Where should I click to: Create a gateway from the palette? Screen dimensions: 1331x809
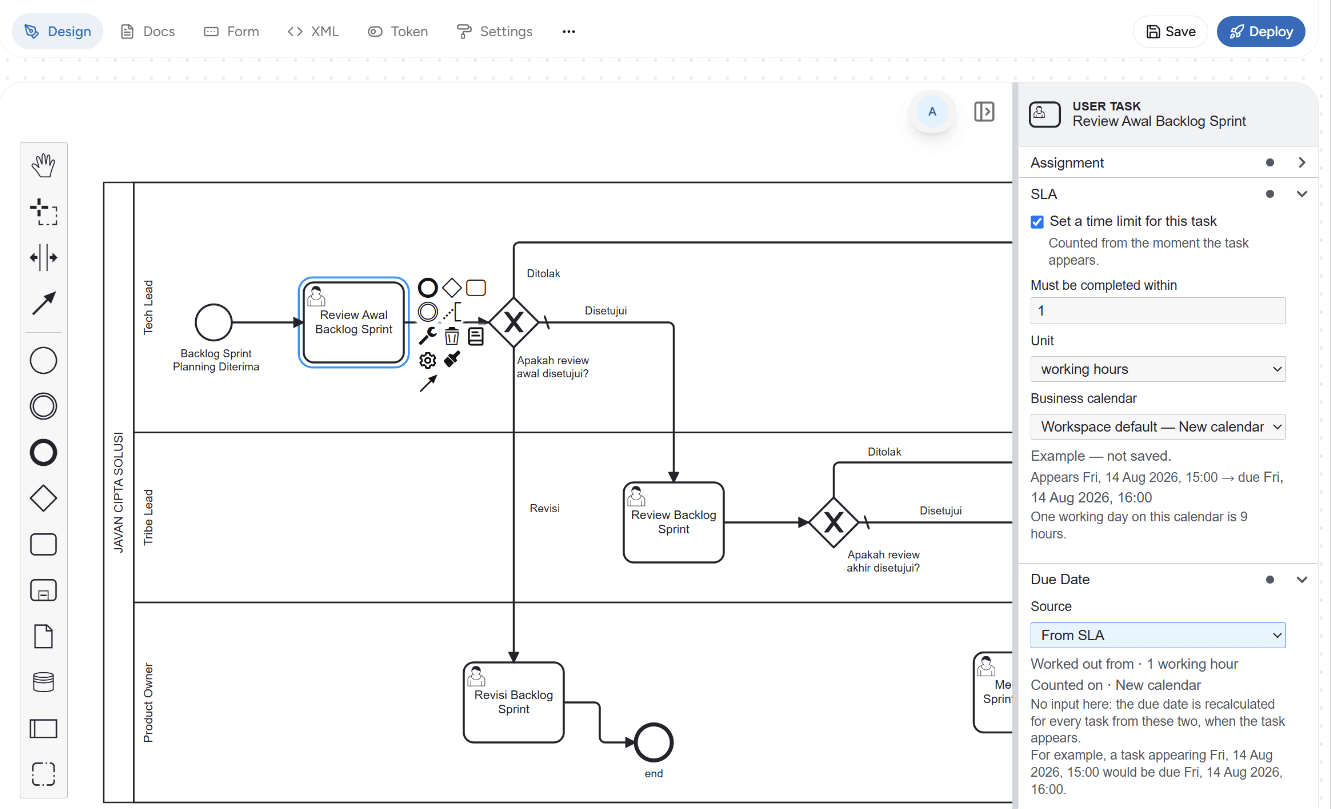(x=43, y=498)
